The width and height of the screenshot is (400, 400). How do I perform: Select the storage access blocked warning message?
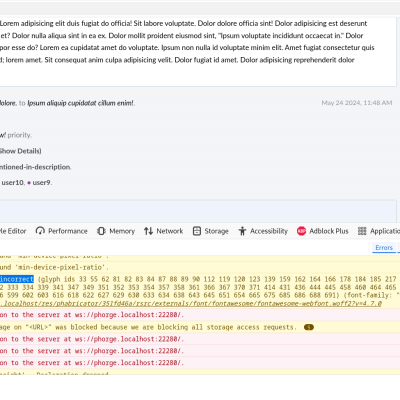(x=148, y=327)
